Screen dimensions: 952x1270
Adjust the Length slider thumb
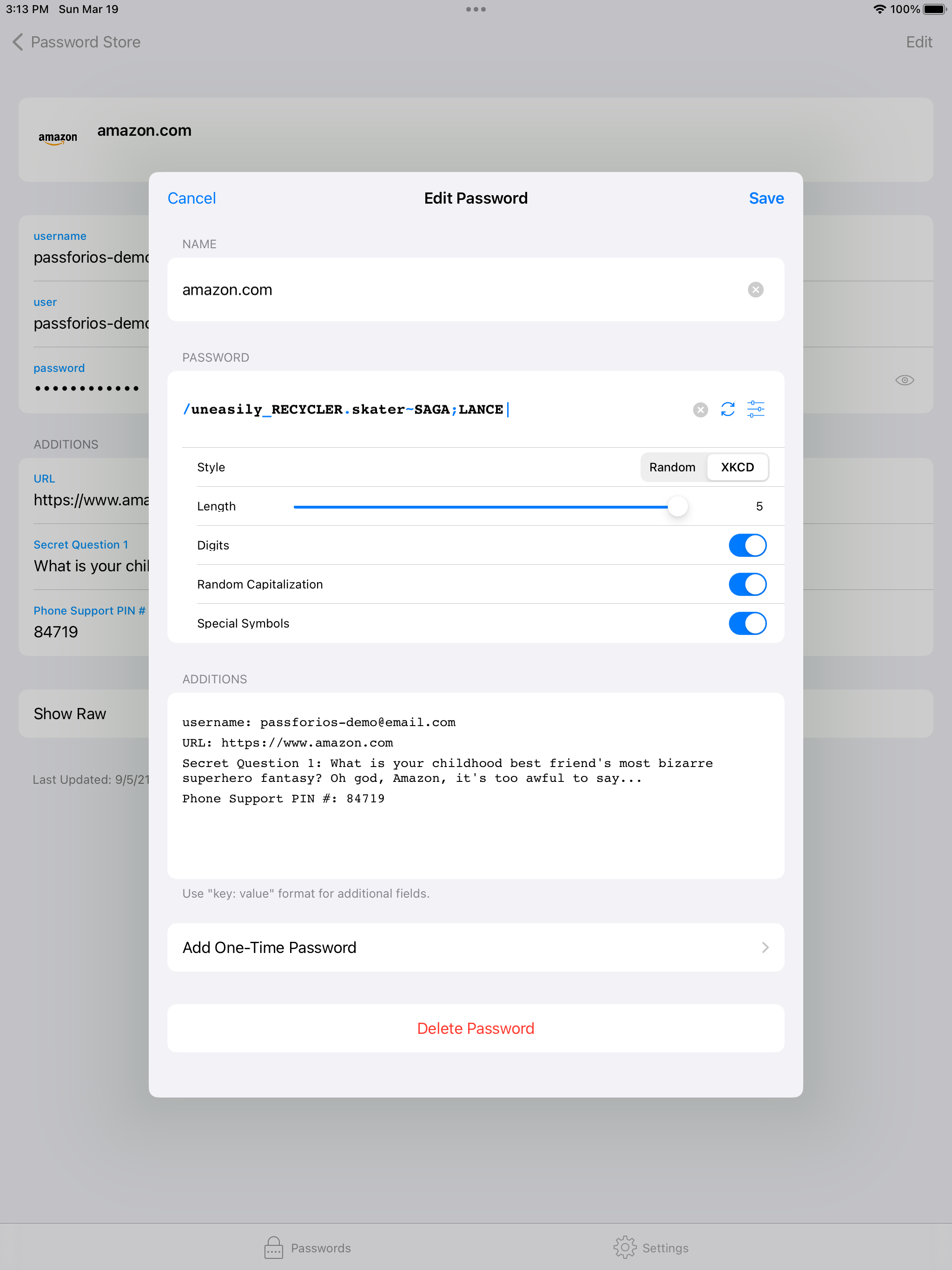click(678, 506)
